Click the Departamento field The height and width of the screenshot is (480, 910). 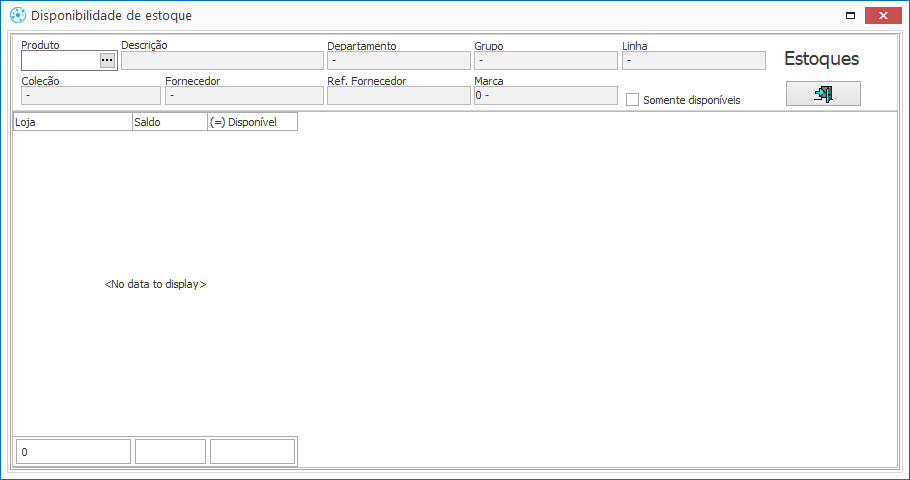(x=399, y=60)
